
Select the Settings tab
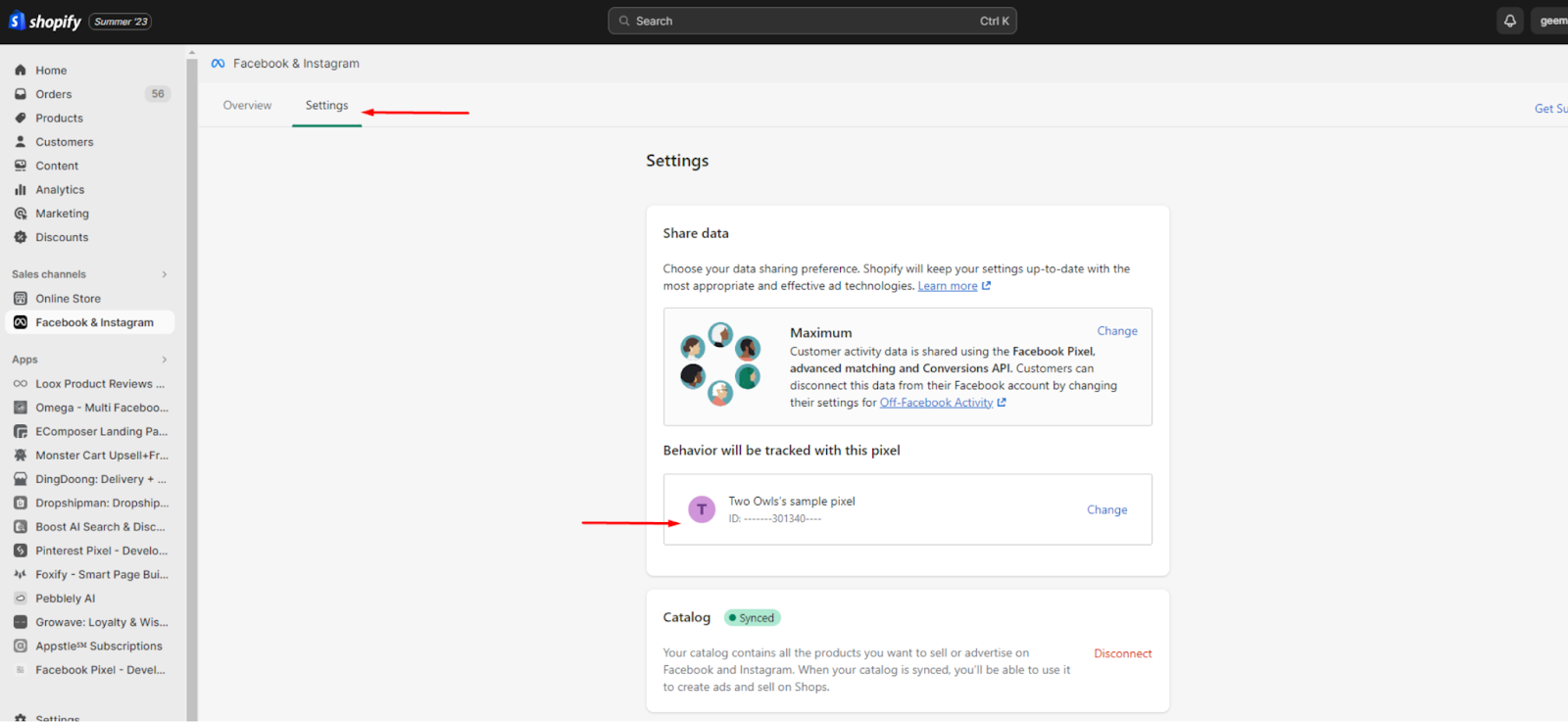pyautogui.click(x=326, y=105)
